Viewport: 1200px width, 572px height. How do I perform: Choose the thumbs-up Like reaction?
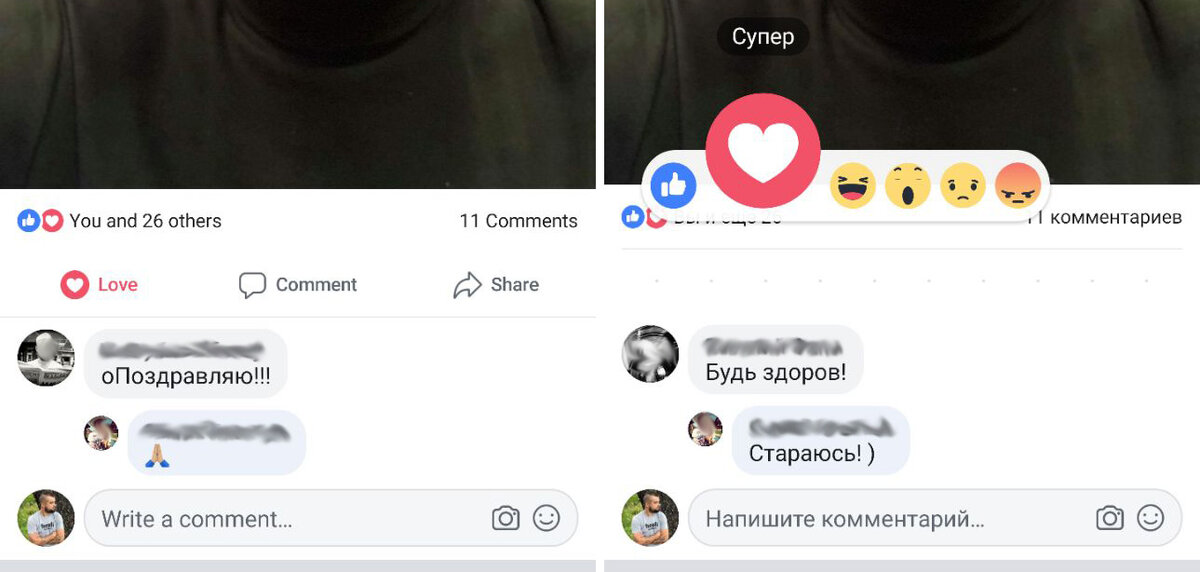click(x=674, y=185)
